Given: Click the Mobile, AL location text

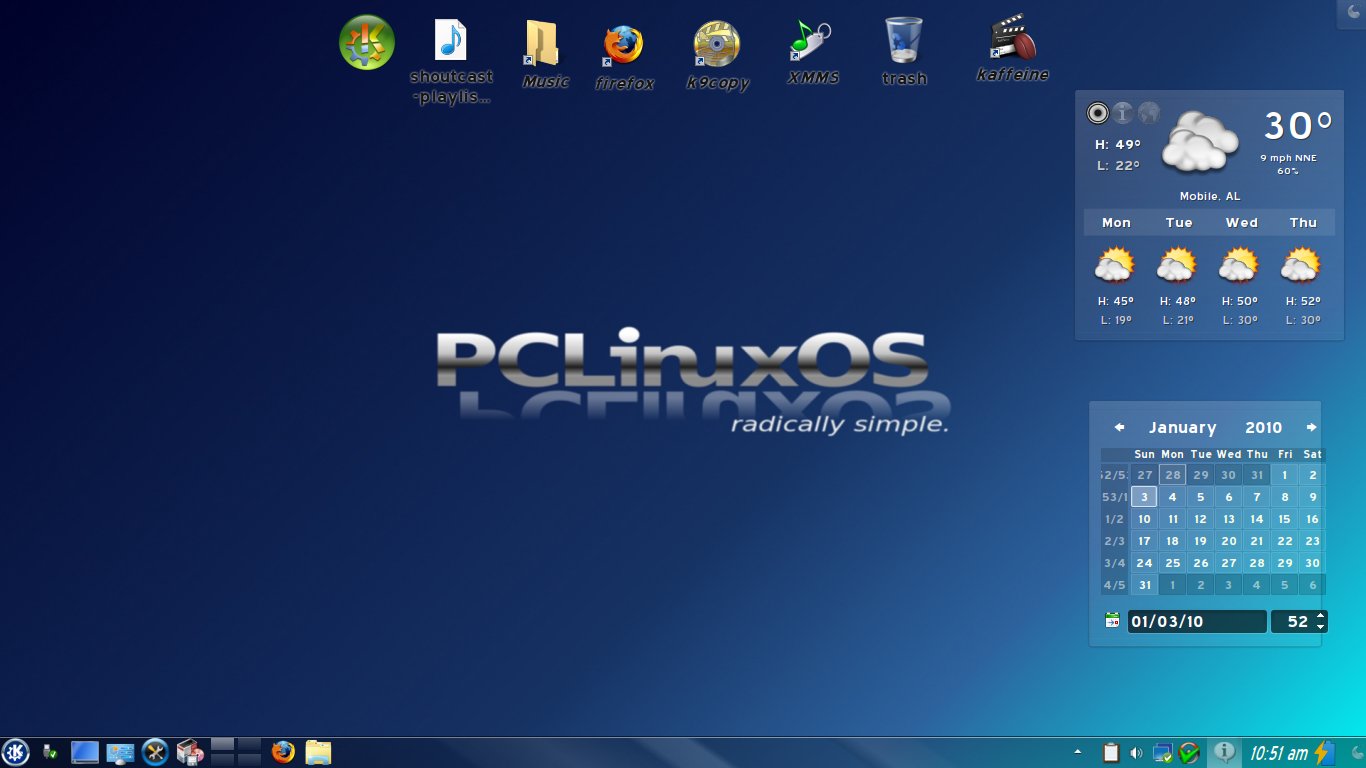Looking at the screenshot, I should tap(1210, 196).
